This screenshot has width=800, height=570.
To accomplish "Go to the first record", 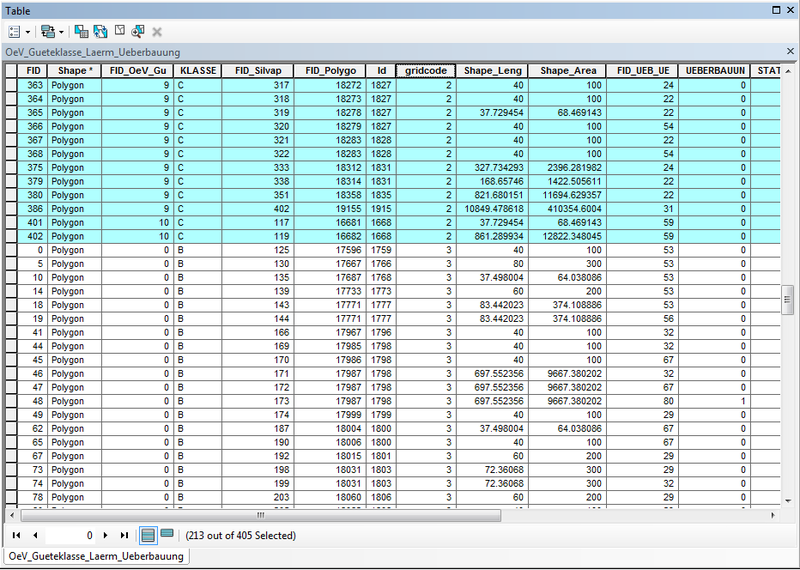I will tap(17, 536).
